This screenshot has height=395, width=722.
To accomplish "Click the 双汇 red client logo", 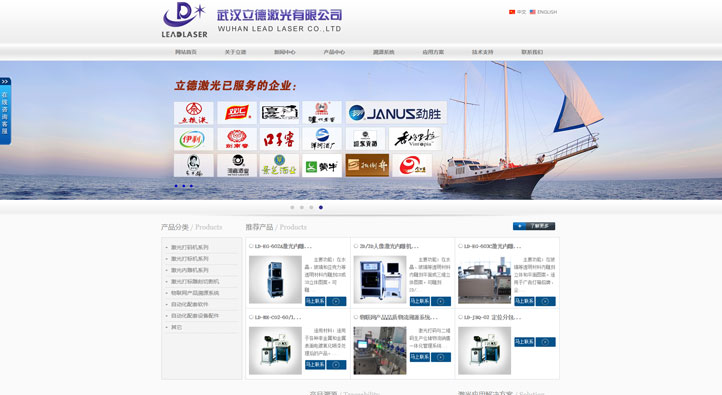I will pos(237,113).
